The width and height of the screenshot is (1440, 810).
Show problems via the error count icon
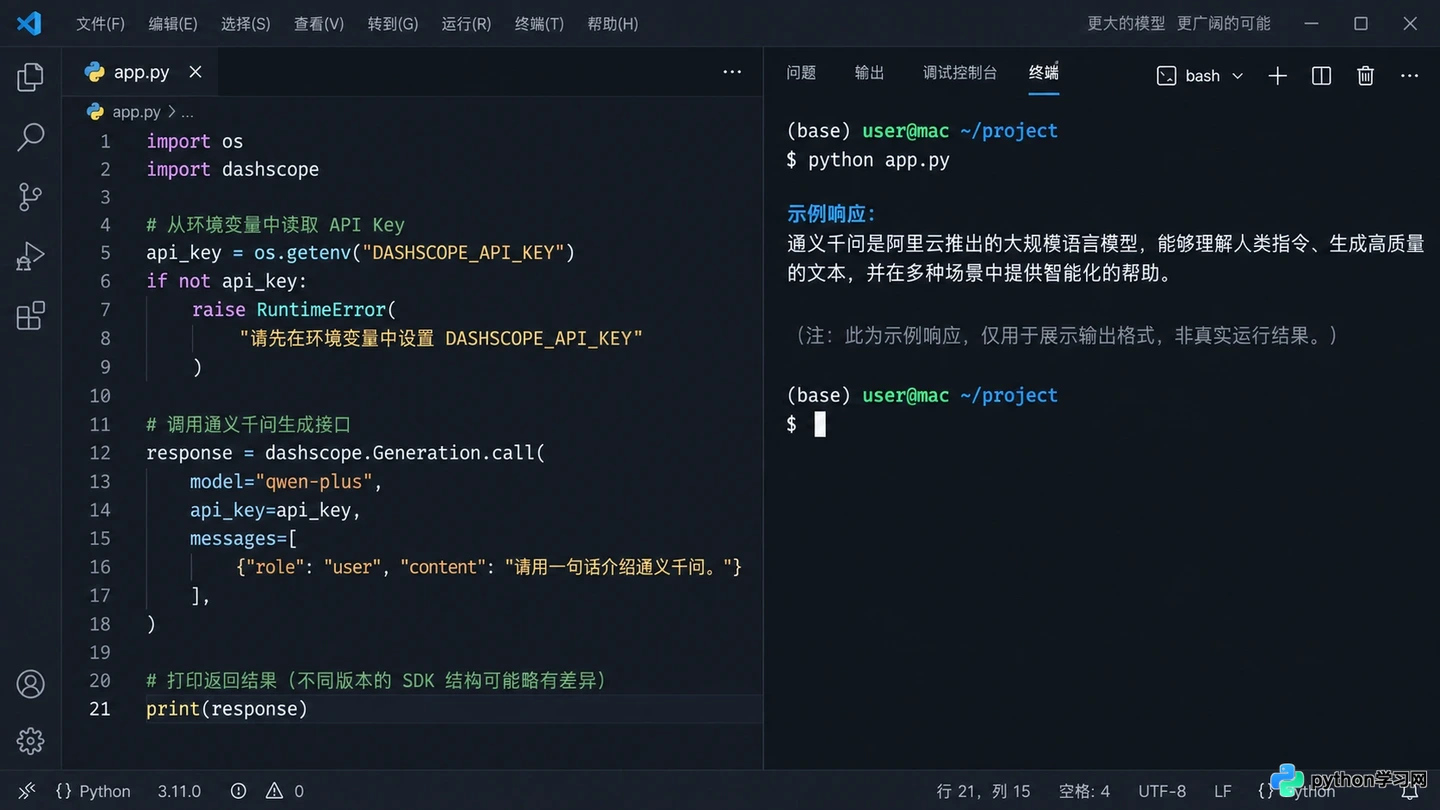pyautogui.click(x=238, y=791)
